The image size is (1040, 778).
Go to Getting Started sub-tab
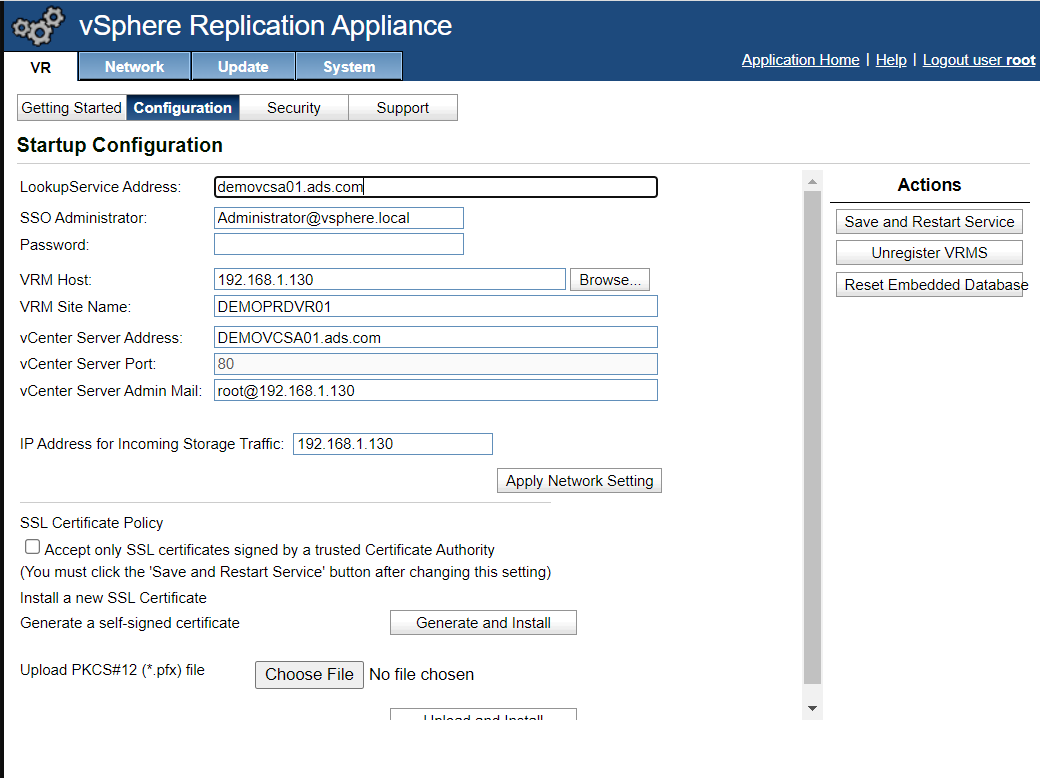point(72,107)
